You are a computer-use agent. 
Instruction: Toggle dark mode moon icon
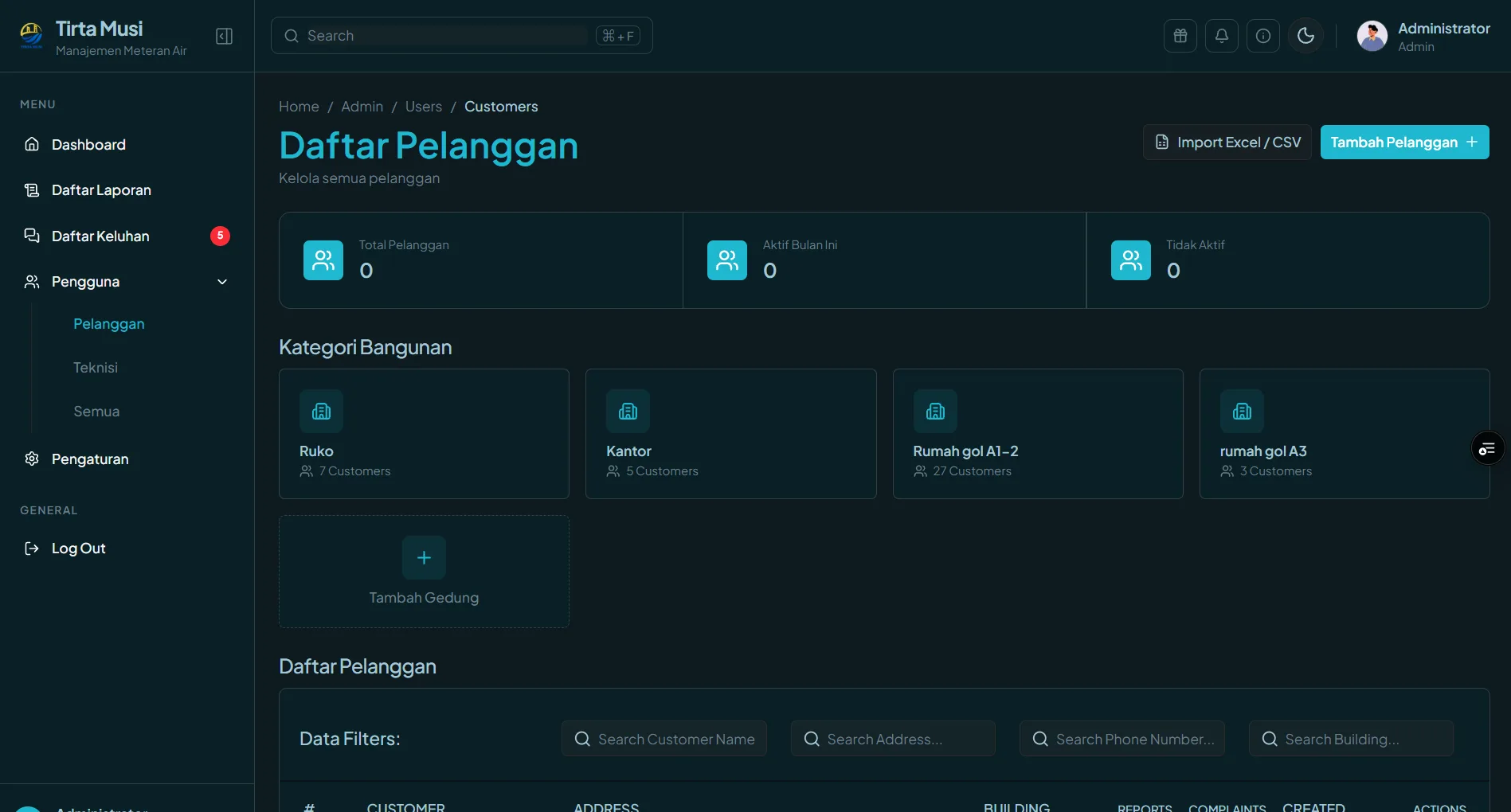coord(1305,36)
